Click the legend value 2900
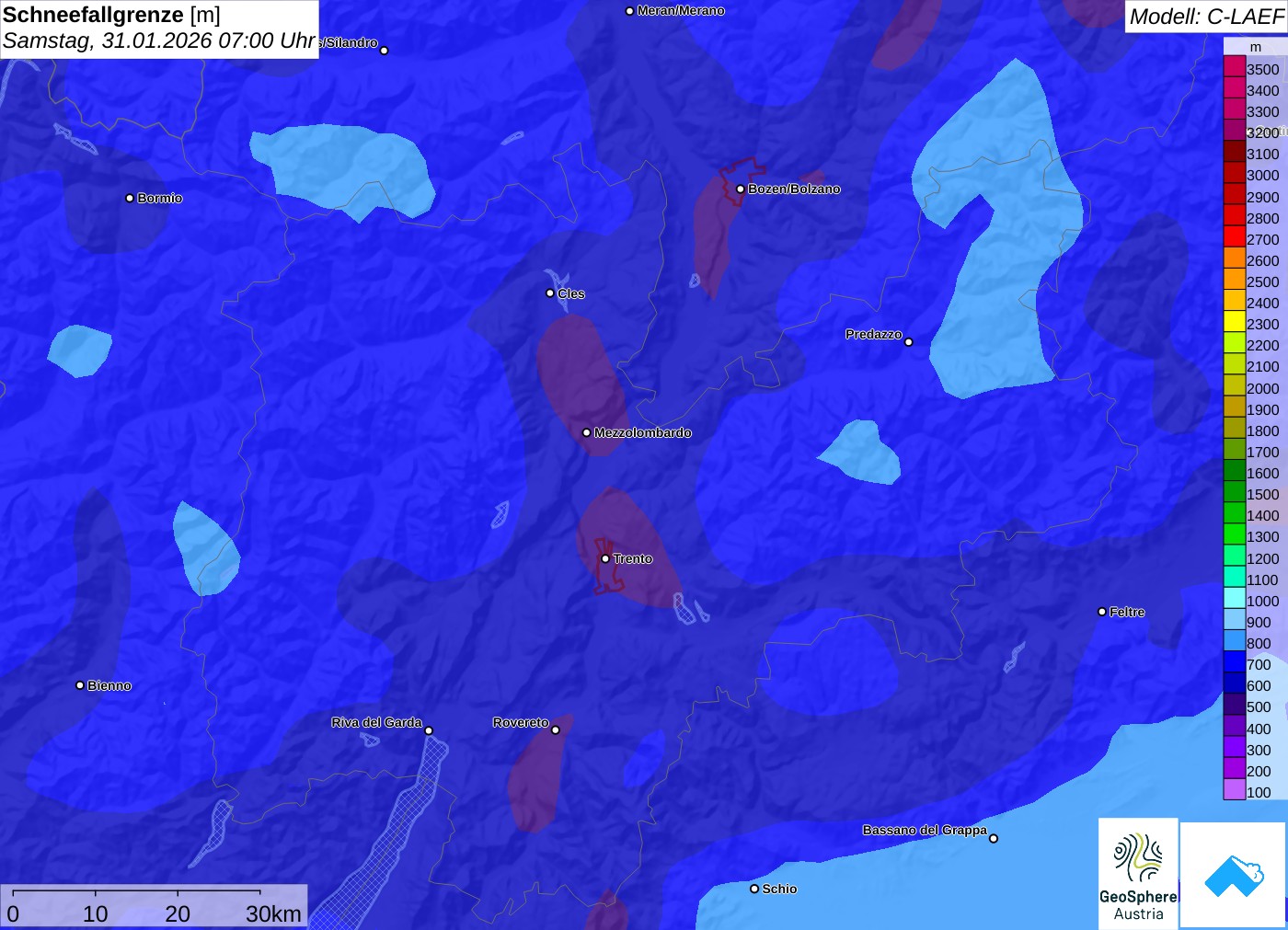Screen dimensions: 1288x930 click(x=1263, y=197)
